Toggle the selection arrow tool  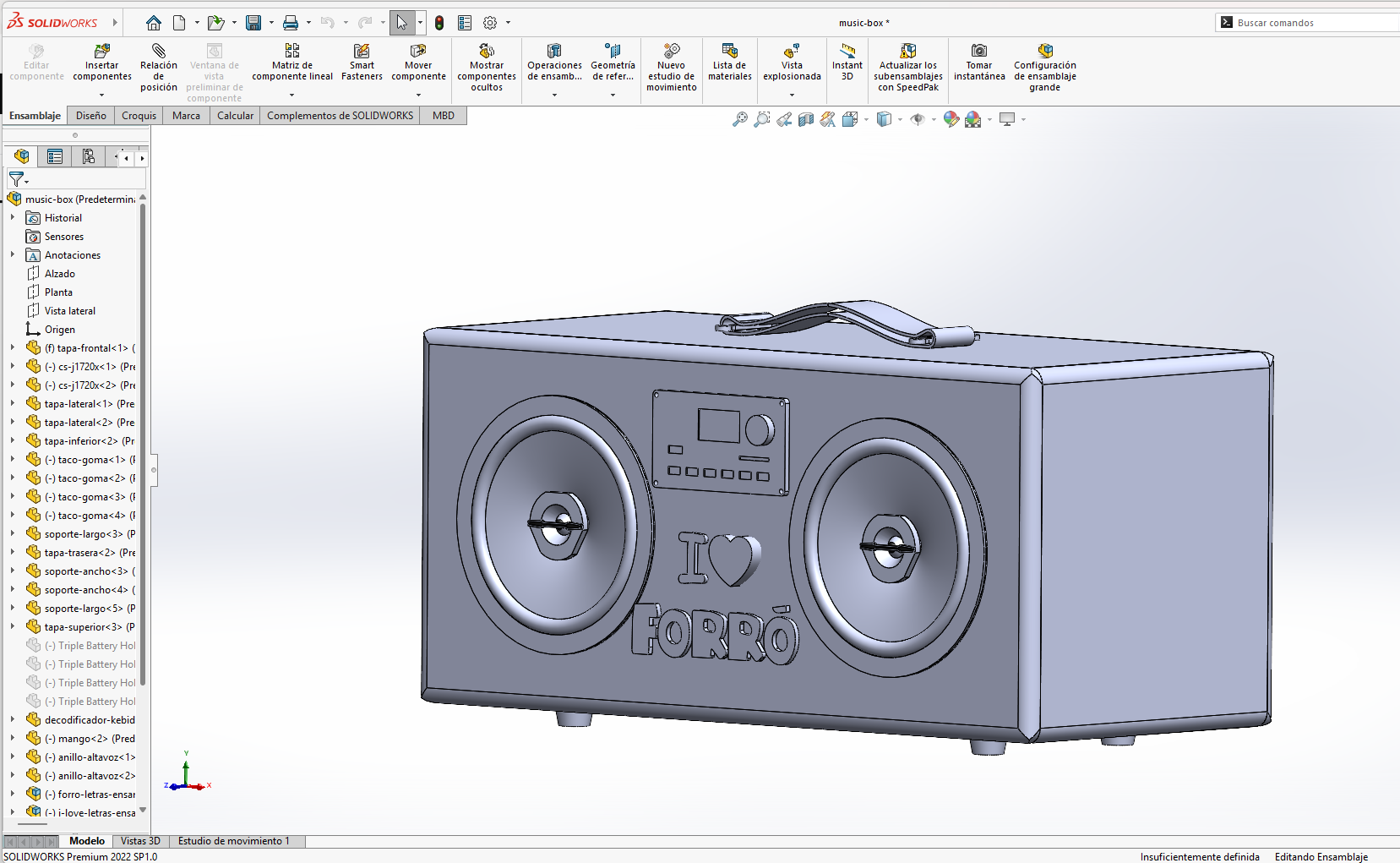point(402,23)
